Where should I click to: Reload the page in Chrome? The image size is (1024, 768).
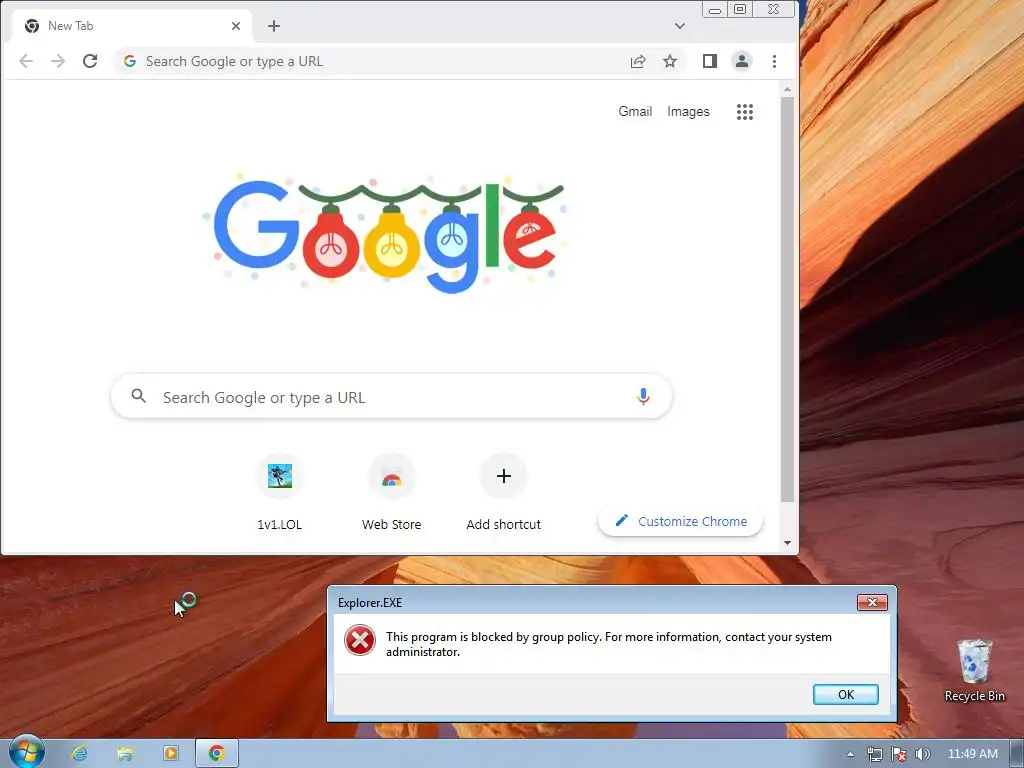click(x=90, y=61)
